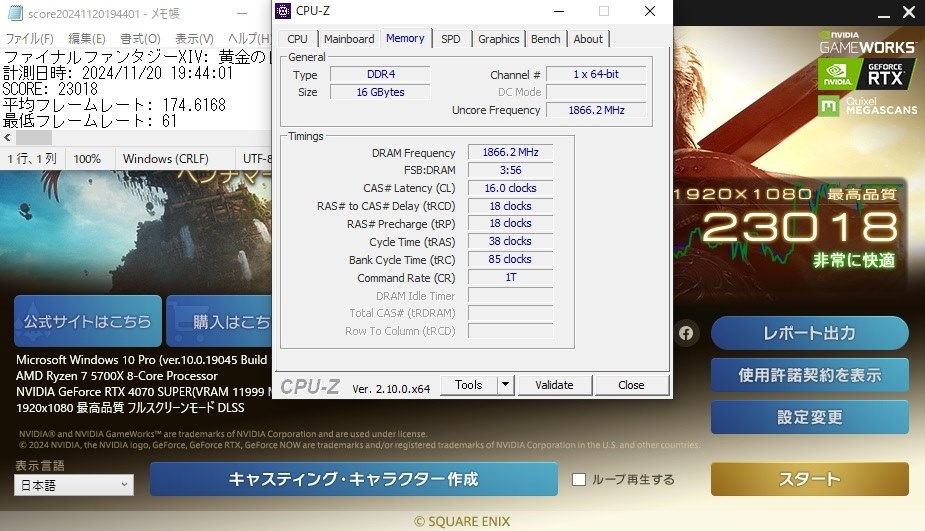The width and height of the screenshot is (925, 531).
Task: Click the レポート出力 button
Action: 809,333
